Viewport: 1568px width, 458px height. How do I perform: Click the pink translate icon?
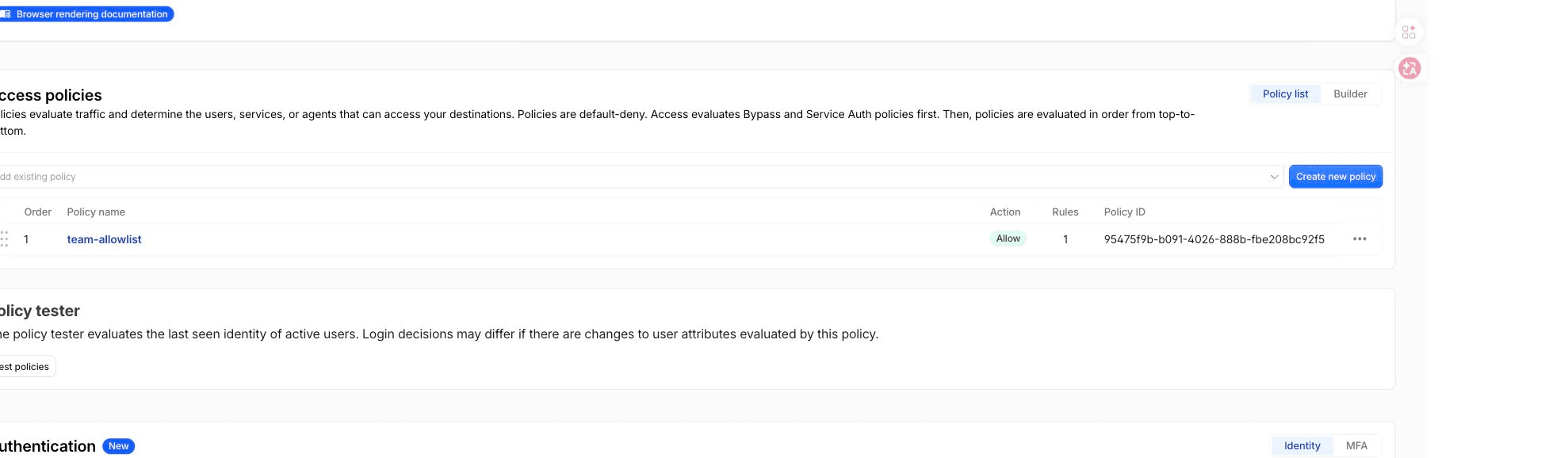pos(1409,69)
